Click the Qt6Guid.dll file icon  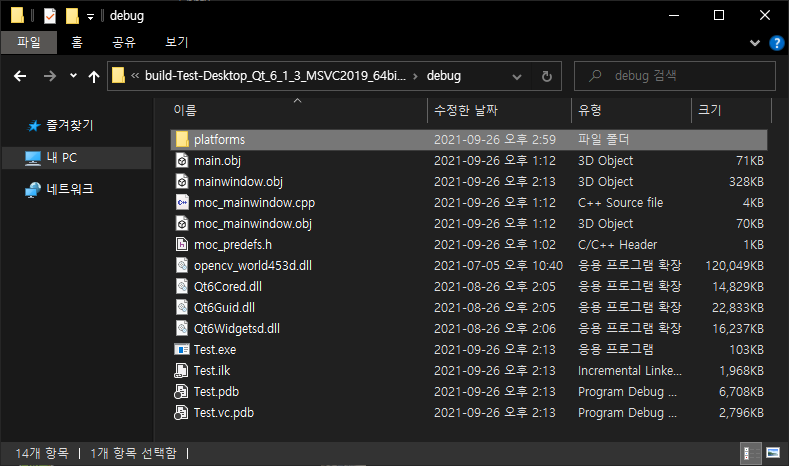182,307
